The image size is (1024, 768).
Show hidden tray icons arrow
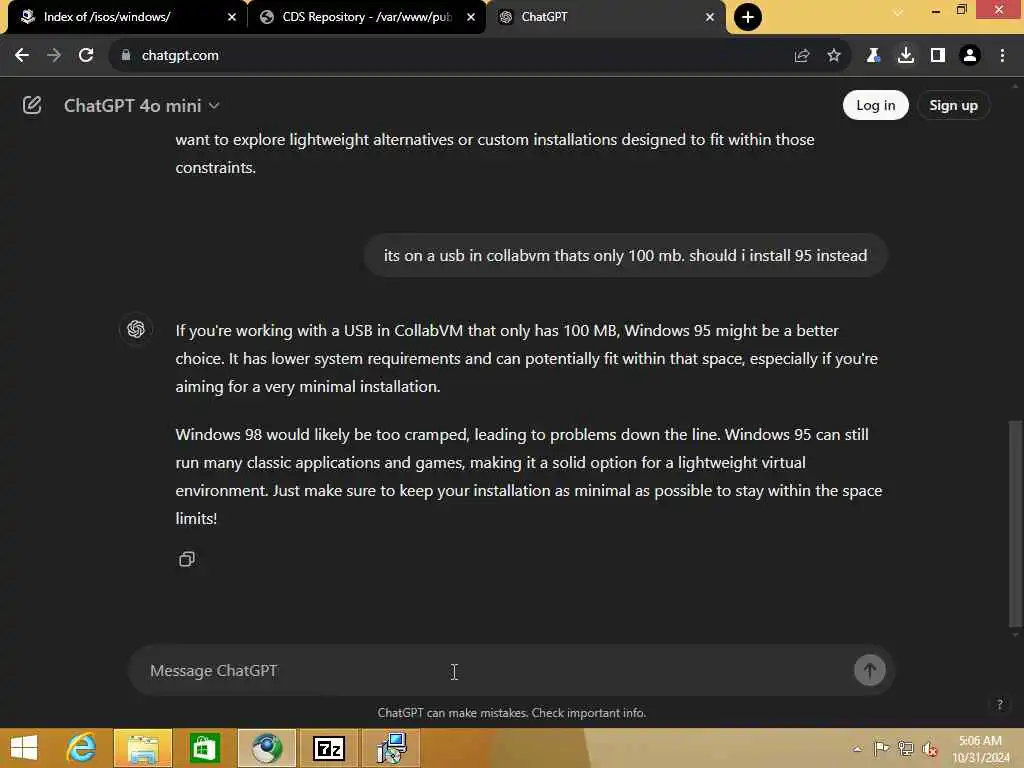tap(857, 748)
